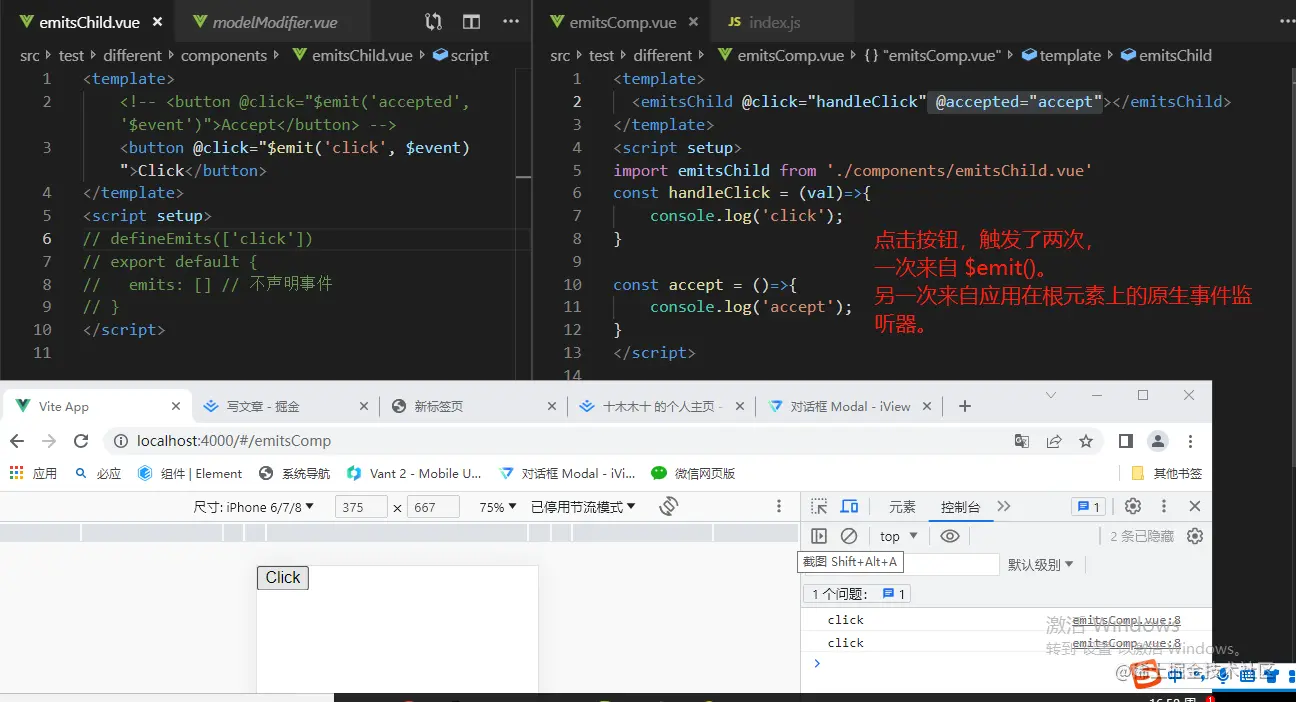1296x702 pixels.
Task: Go forward in Chrome browser
Action: pyautogui.click(x=48, y=441)
